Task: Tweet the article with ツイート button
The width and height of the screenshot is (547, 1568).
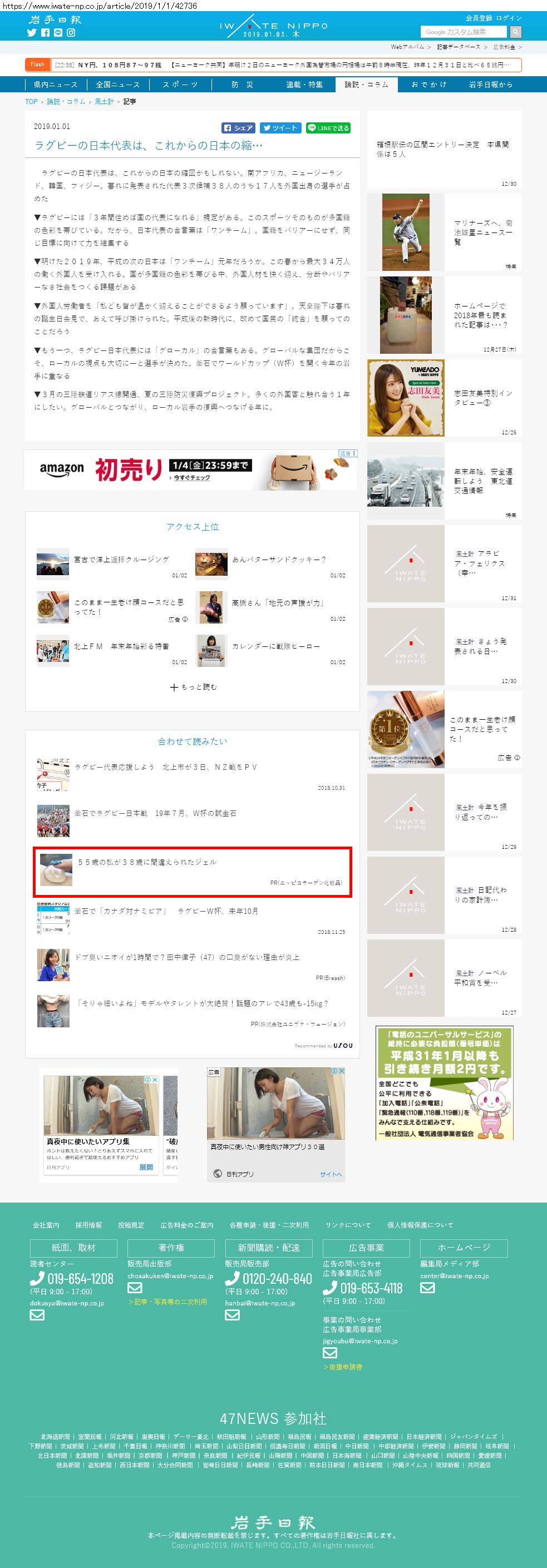Action: click(280, 128)
